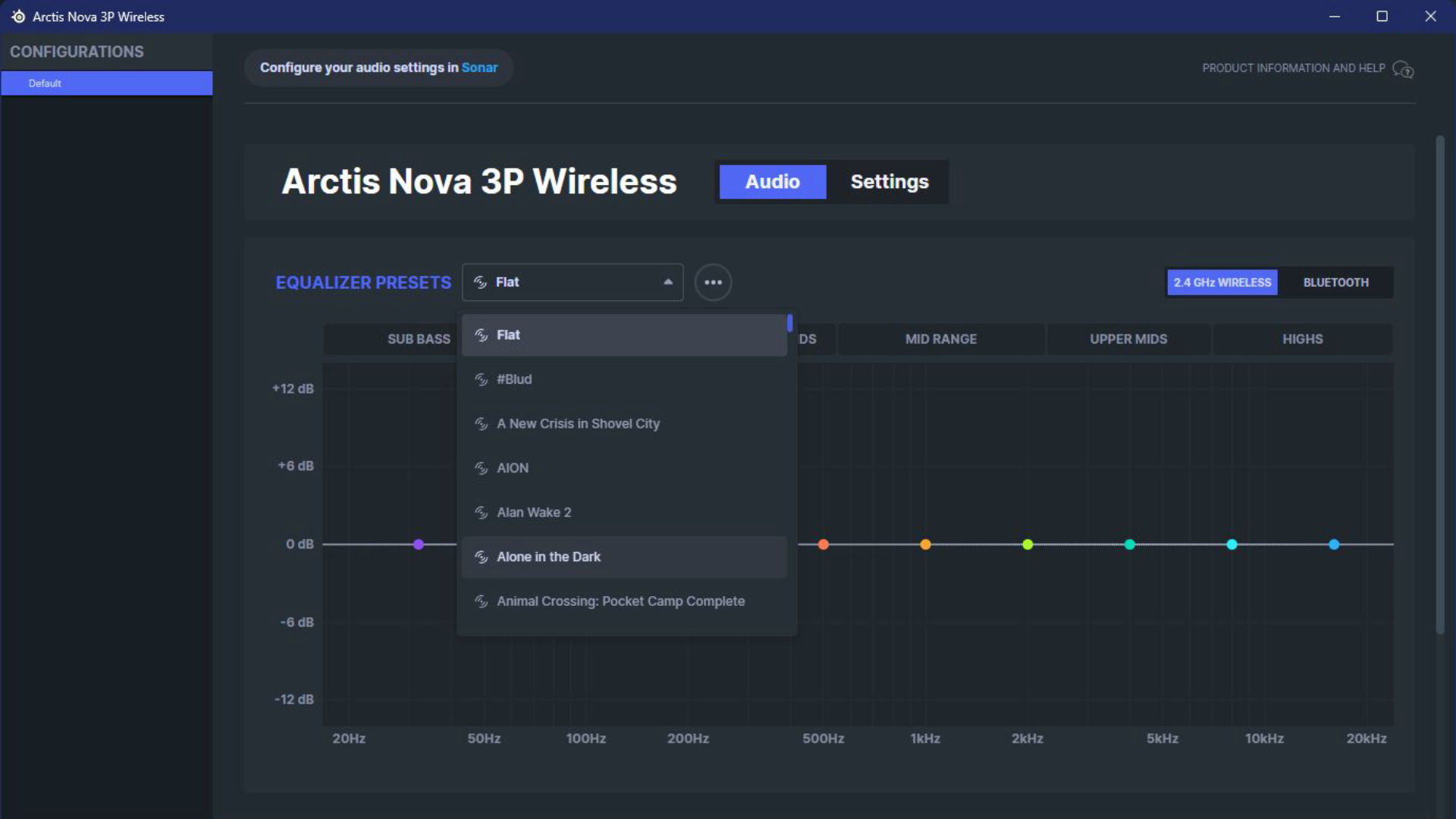The height and width of the screenshot is (819, 1456).
Task: Click the 10kHz frequency label
Action: click(x=1264, y=739)
